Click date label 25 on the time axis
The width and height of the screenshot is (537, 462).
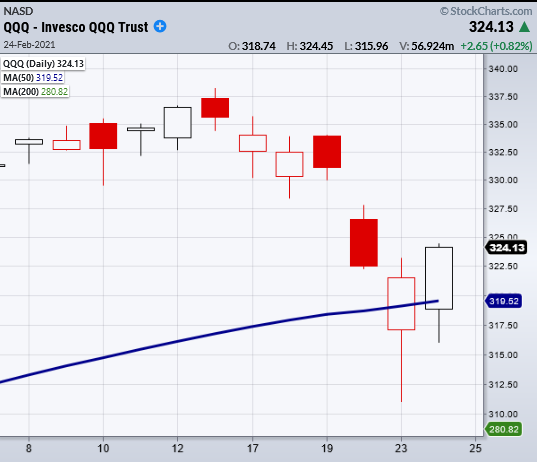[x=475, y=448]
